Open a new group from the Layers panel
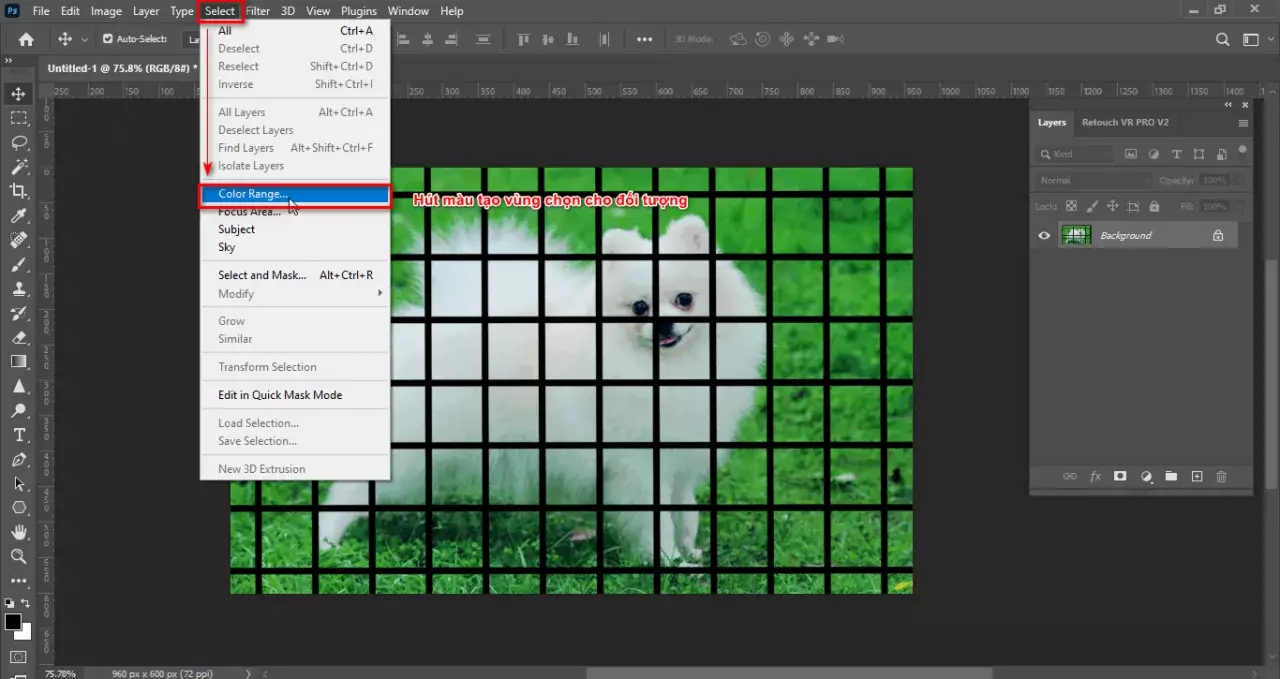 (1171, 477)
